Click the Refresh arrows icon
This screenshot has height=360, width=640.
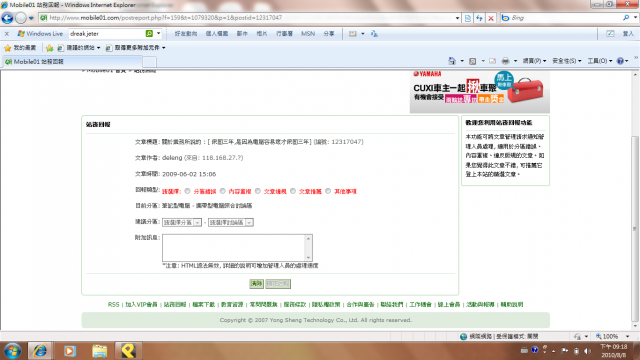click(x=479, y=18)
